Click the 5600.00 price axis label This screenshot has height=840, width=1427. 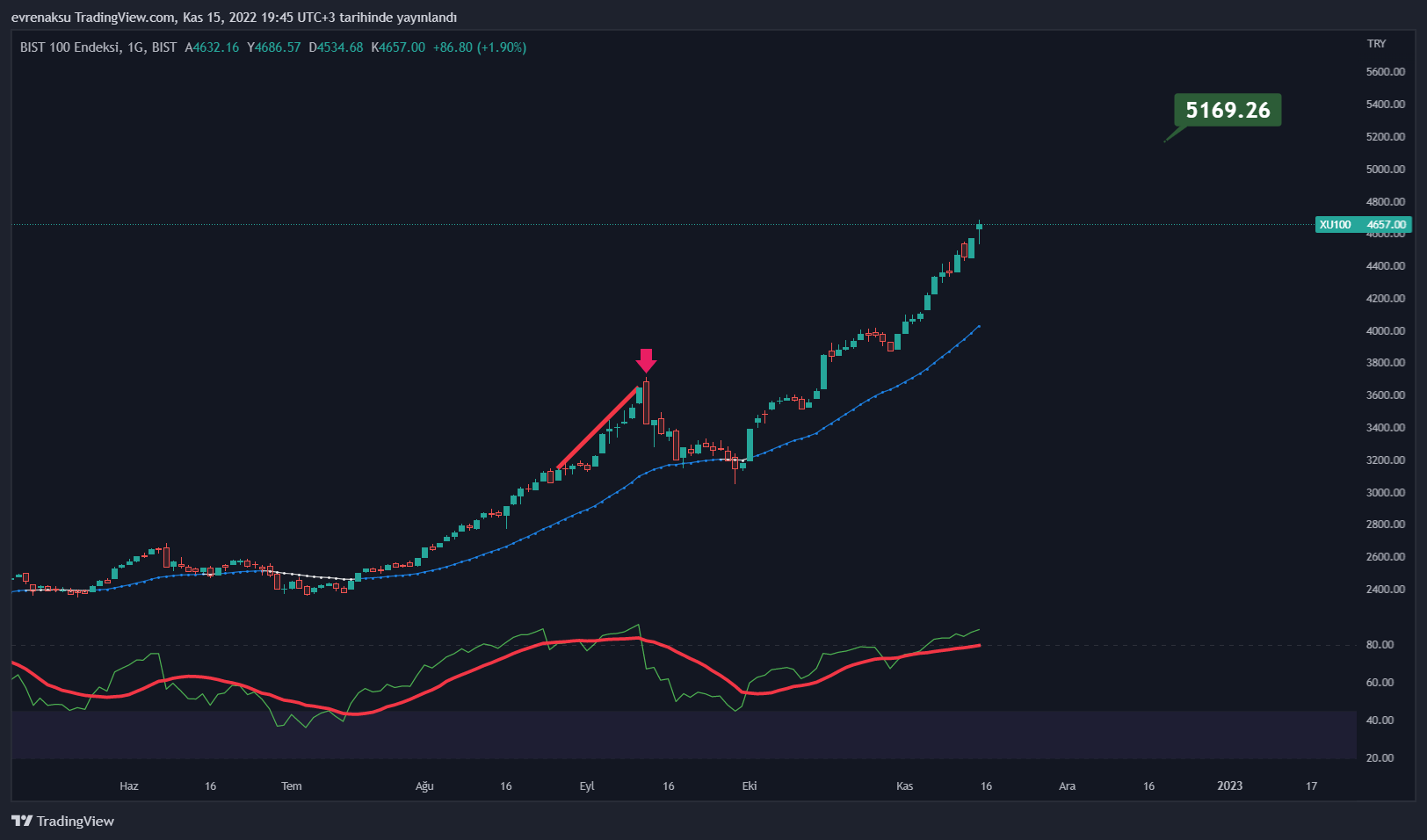pos(1386,72)
